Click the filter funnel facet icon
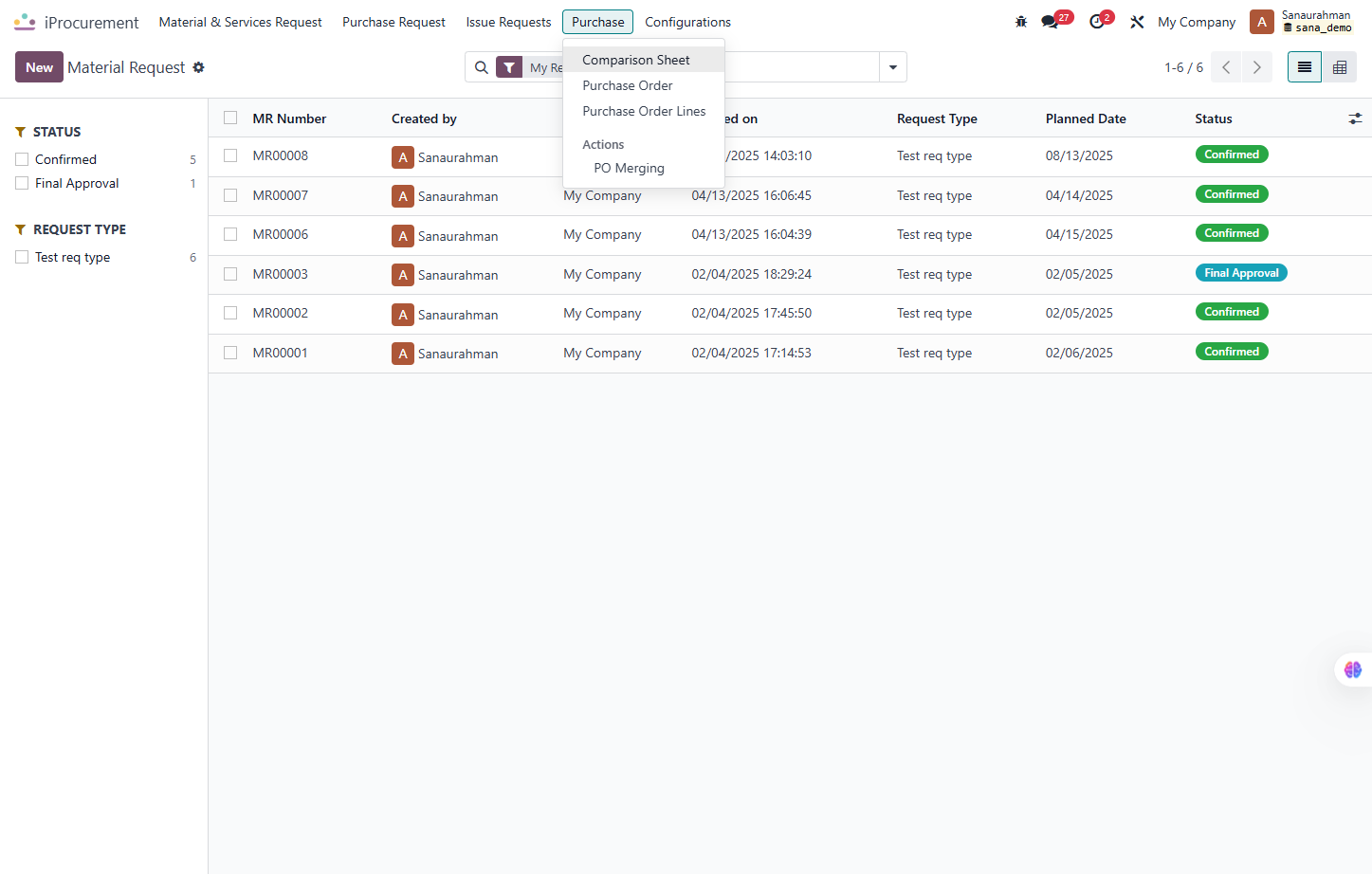Viewport: 1372px width, 874px height. [x=509, y=67]
